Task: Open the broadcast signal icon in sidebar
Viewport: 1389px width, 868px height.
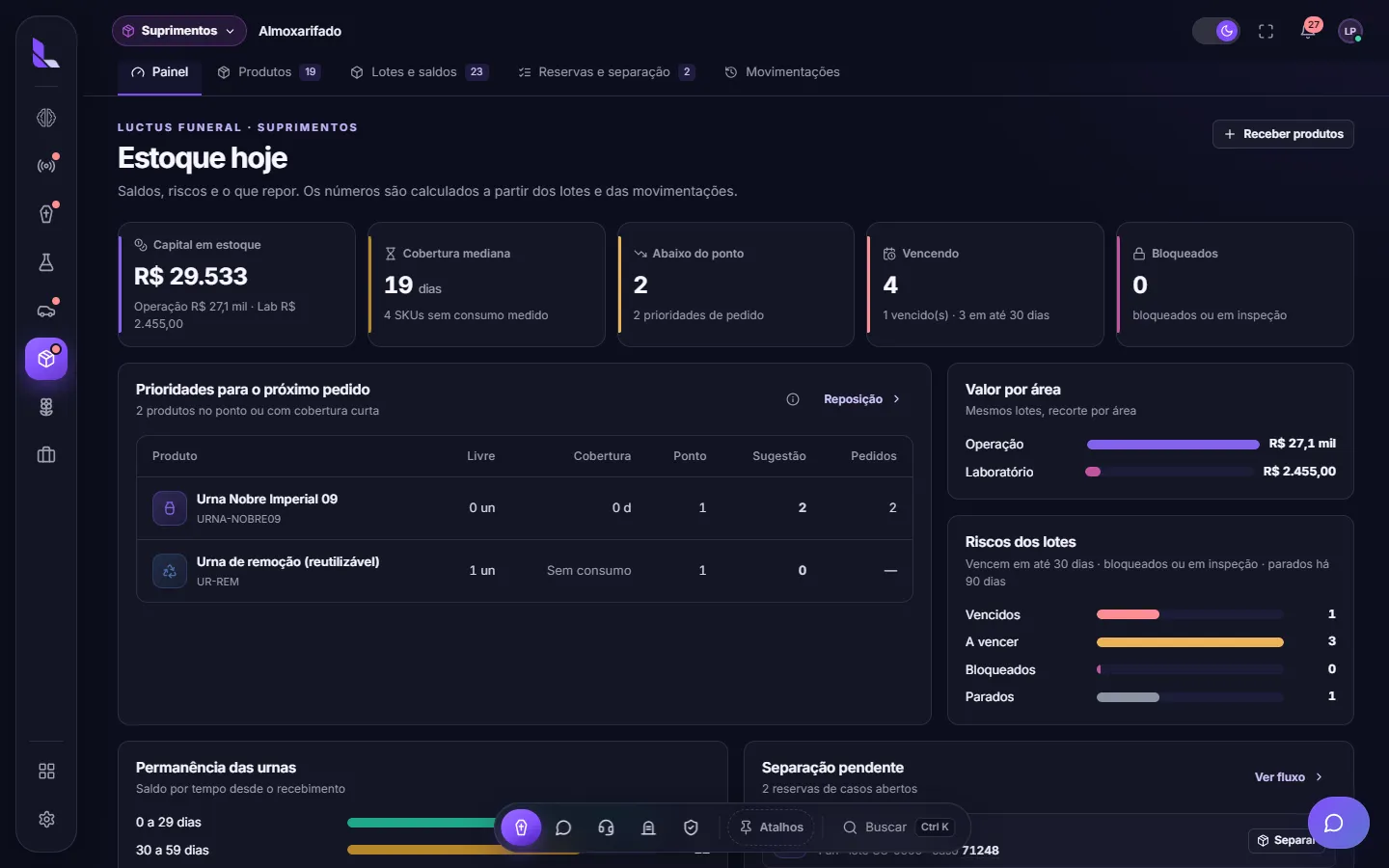Action: point(46,166)
